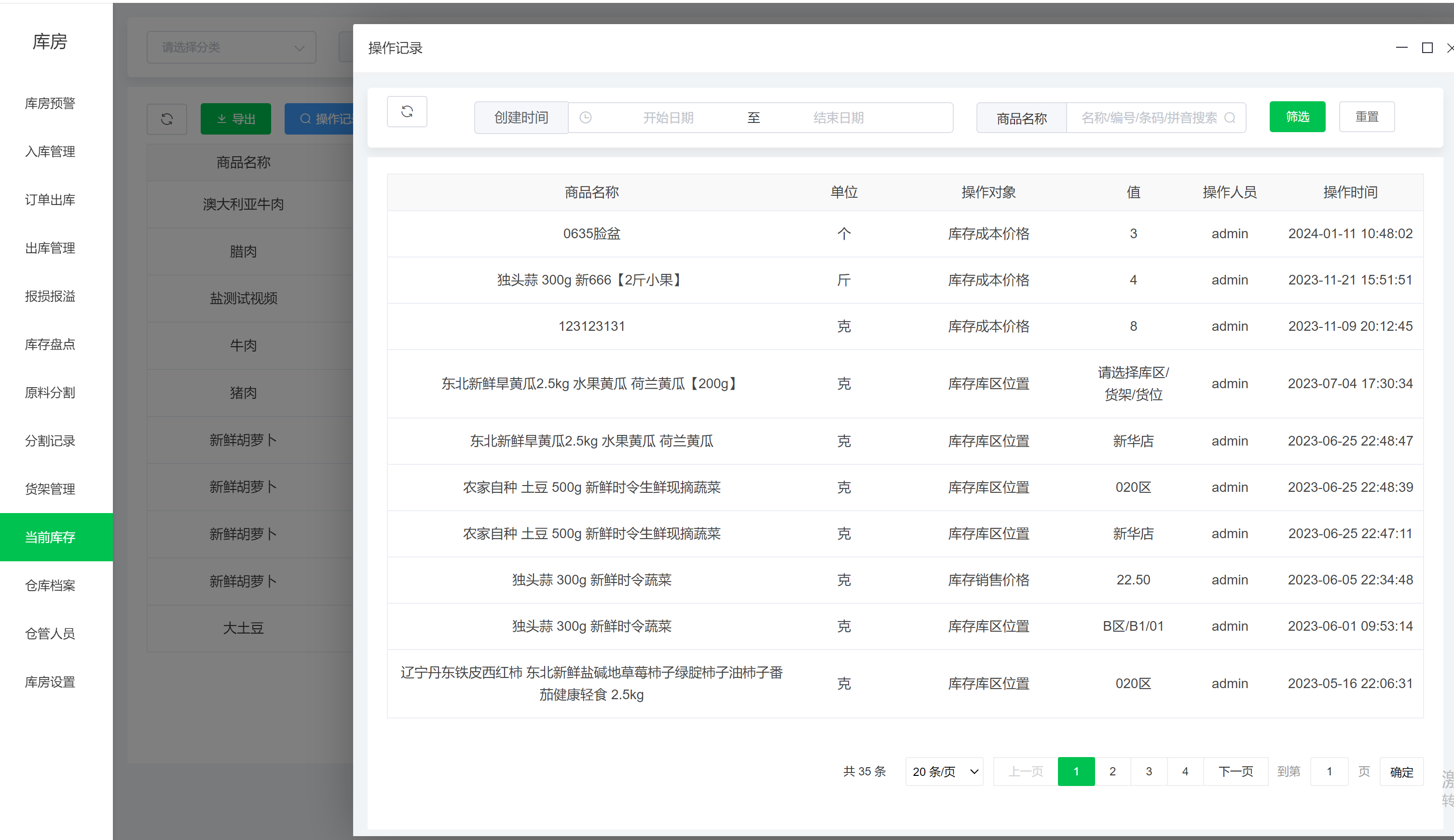Open 货架管理 from the sidebar
The image size is (1454, 840).
[x=50, y=488]
